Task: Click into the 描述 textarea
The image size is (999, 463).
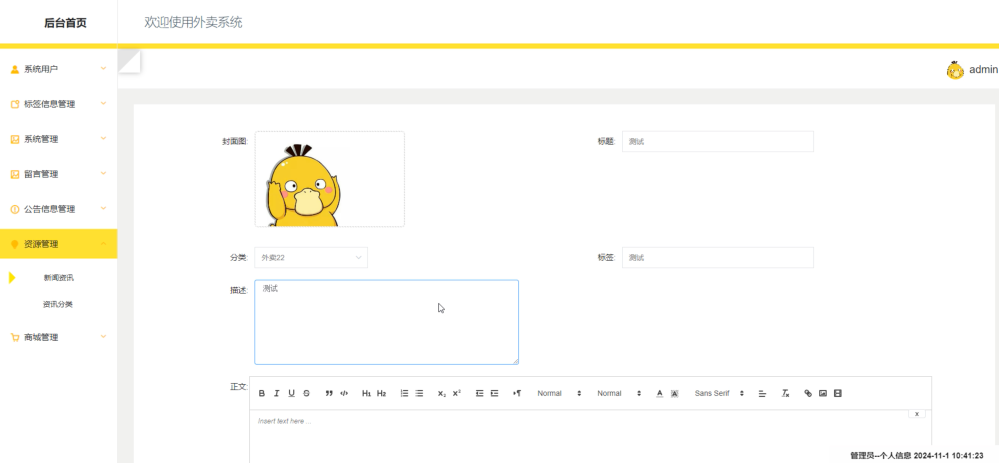Action: tap(386, 322)
